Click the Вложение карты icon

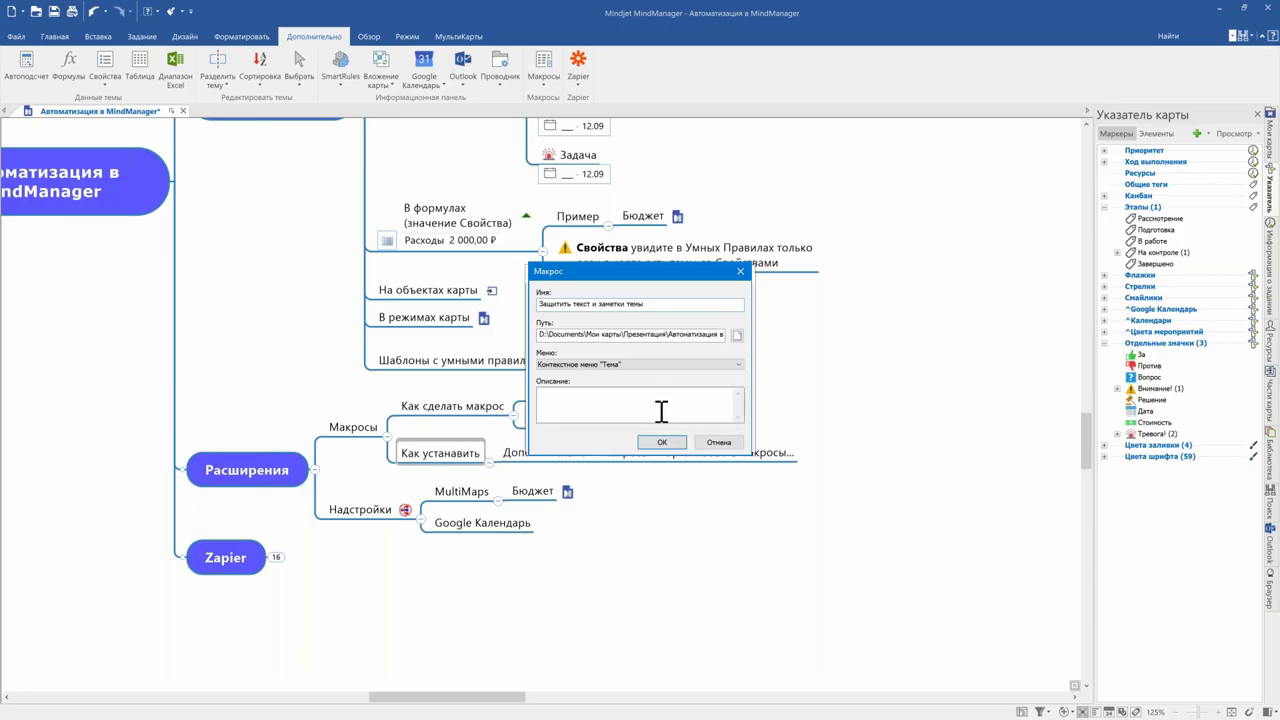(381, 69)
